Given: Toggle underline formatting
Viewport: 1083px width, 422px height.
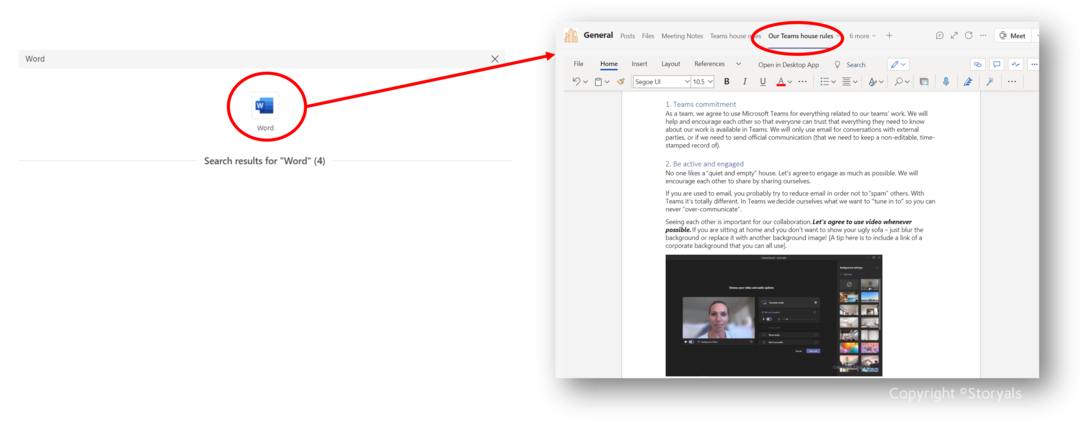Looking at the screenshot, I should click(763, 81).
